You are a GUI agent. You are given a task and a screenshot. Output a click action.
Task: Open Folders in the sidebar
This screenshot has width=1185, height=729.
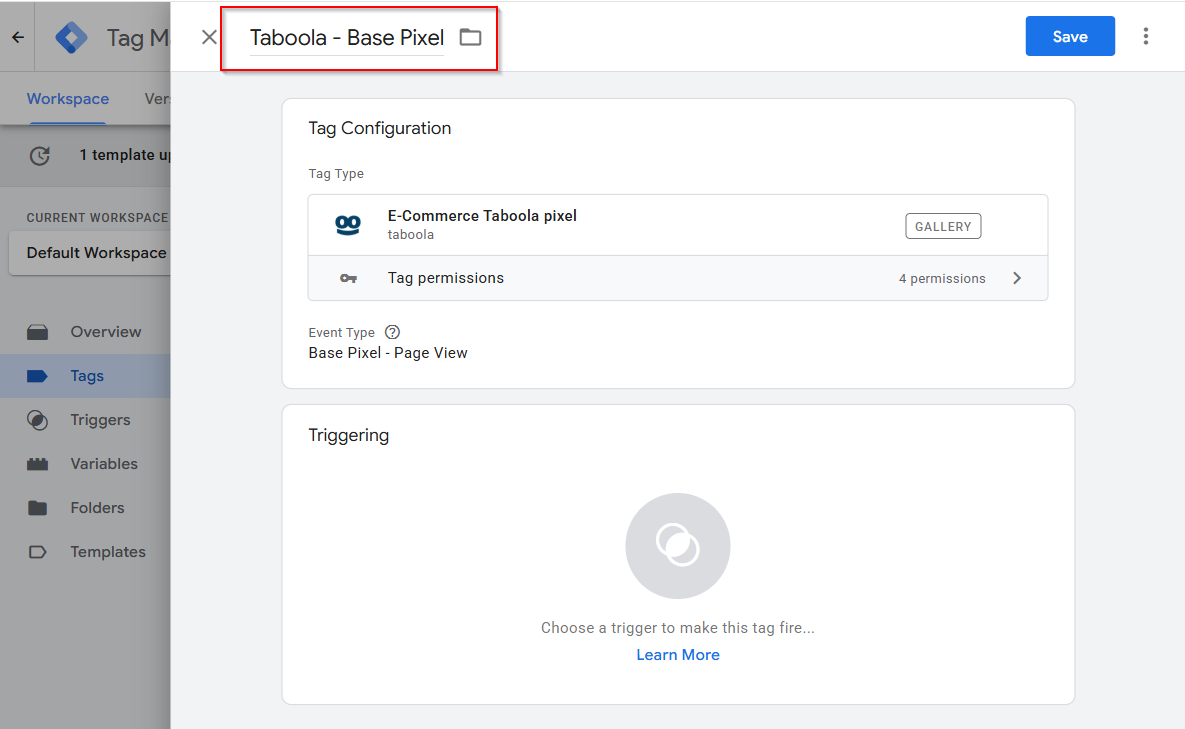97,508
